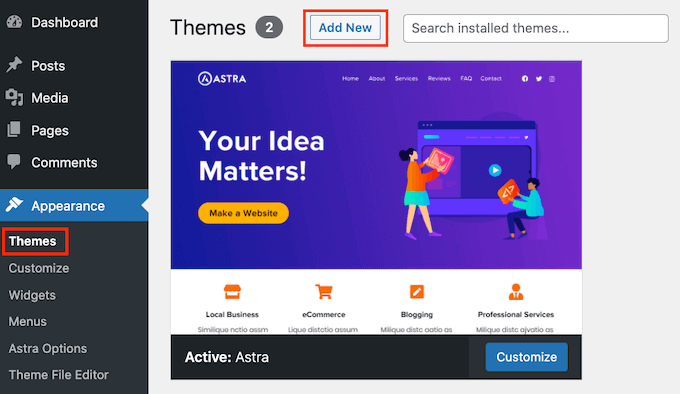Click the About link in Astra preview
The height and width of the screenshot is (394, 680).
point(376,78)
